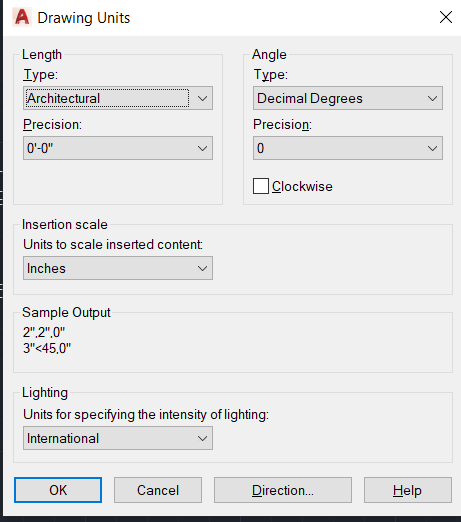Screen dimensions: 461x522
Task: Open the Length Type dropdown showing Architectural
Action: tap(118, 98)
